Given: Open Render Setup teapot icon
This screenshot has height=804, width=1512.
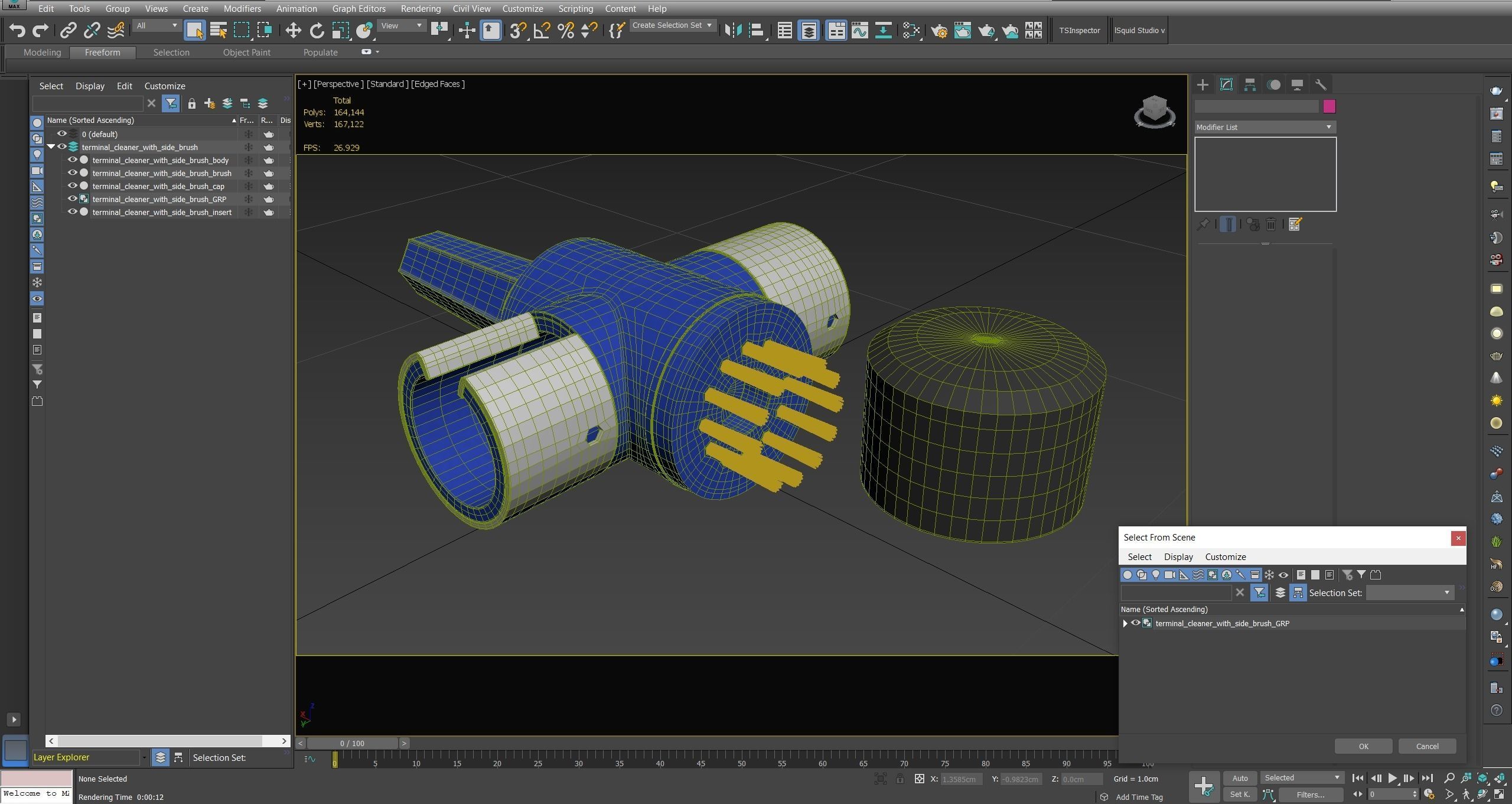Looking at the screenshot, I should click(x=939, y=30).
